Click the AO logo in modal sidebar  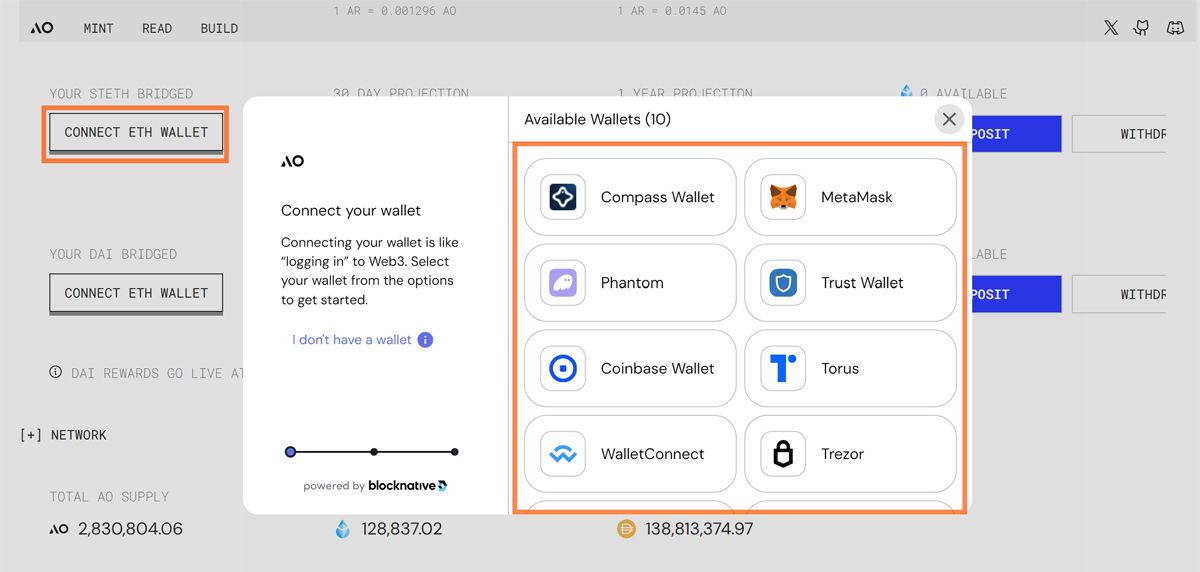[292, 161]
